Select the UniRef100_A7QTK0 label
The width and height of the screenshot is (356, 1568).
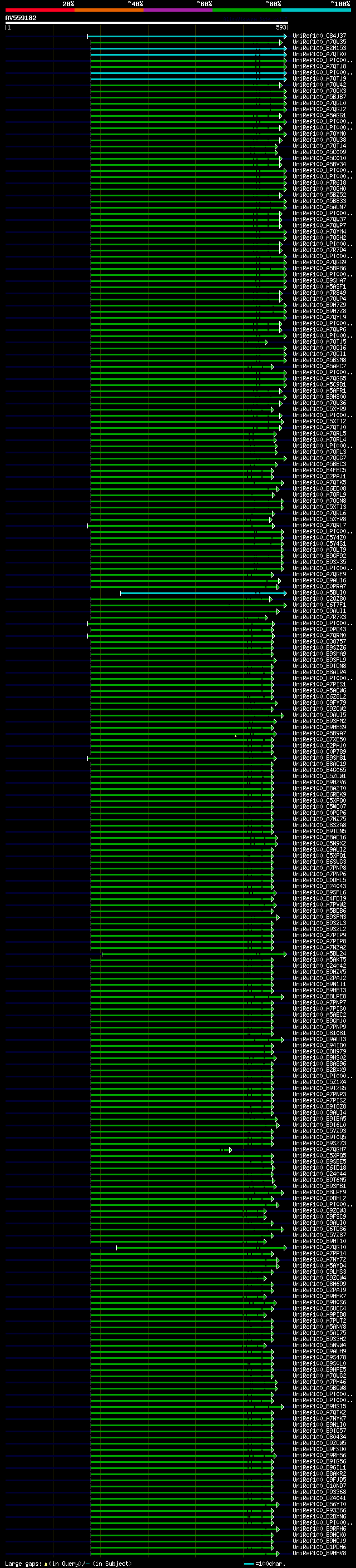tap(319, 54)
